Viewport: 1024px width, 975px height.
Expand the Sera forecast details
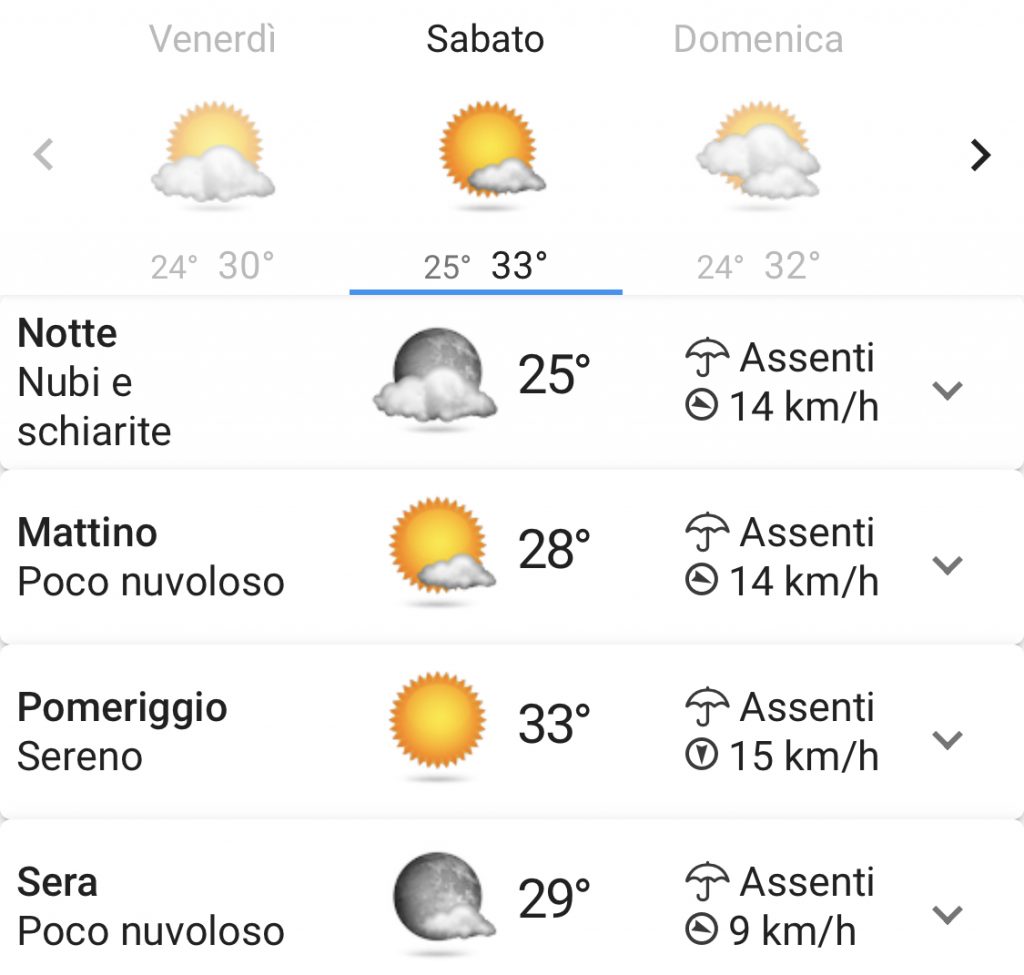click(x=947, y=914)
